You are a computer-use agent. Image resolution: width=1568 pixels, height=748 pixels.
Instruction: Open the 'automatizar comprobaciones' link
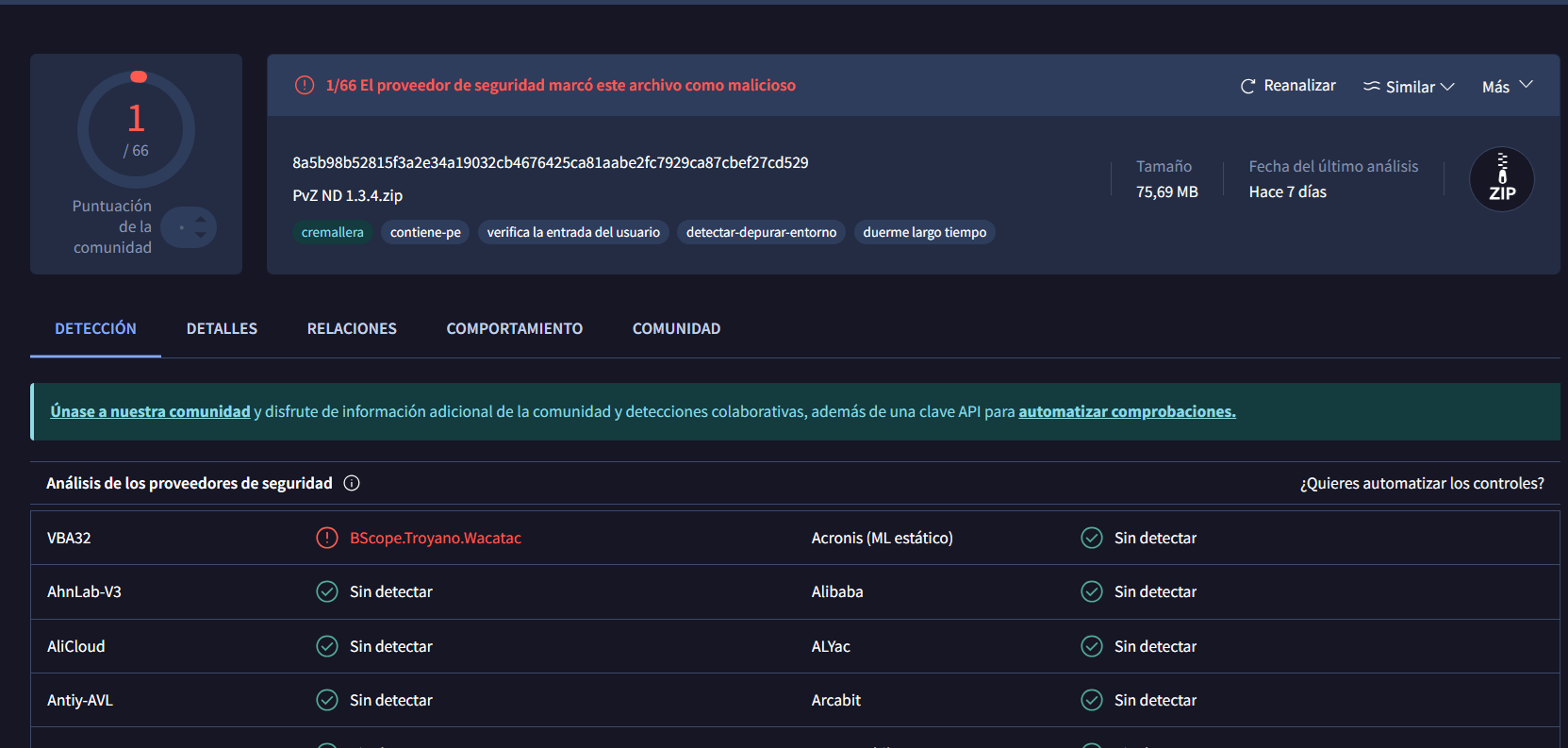tap(1127, 411)
